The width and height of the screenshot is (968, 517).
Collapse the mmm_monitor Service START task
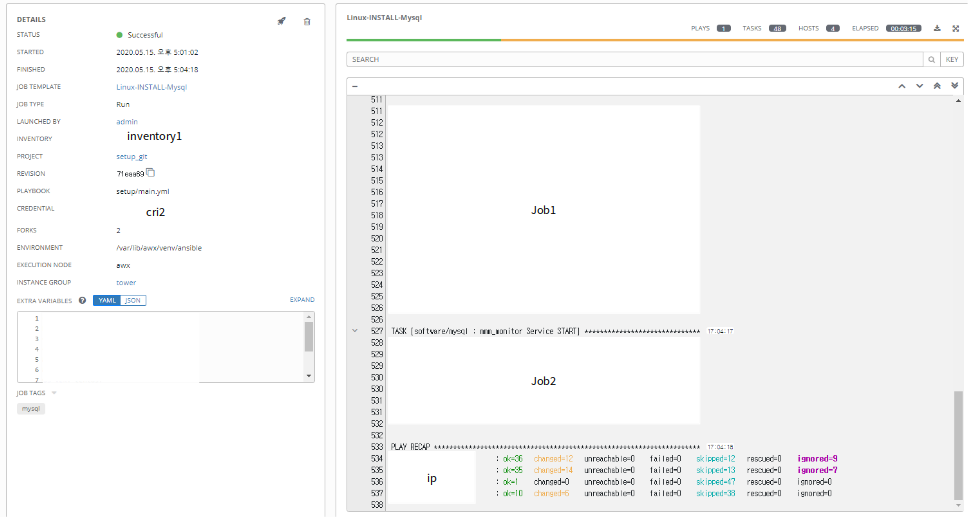(355, 330)
